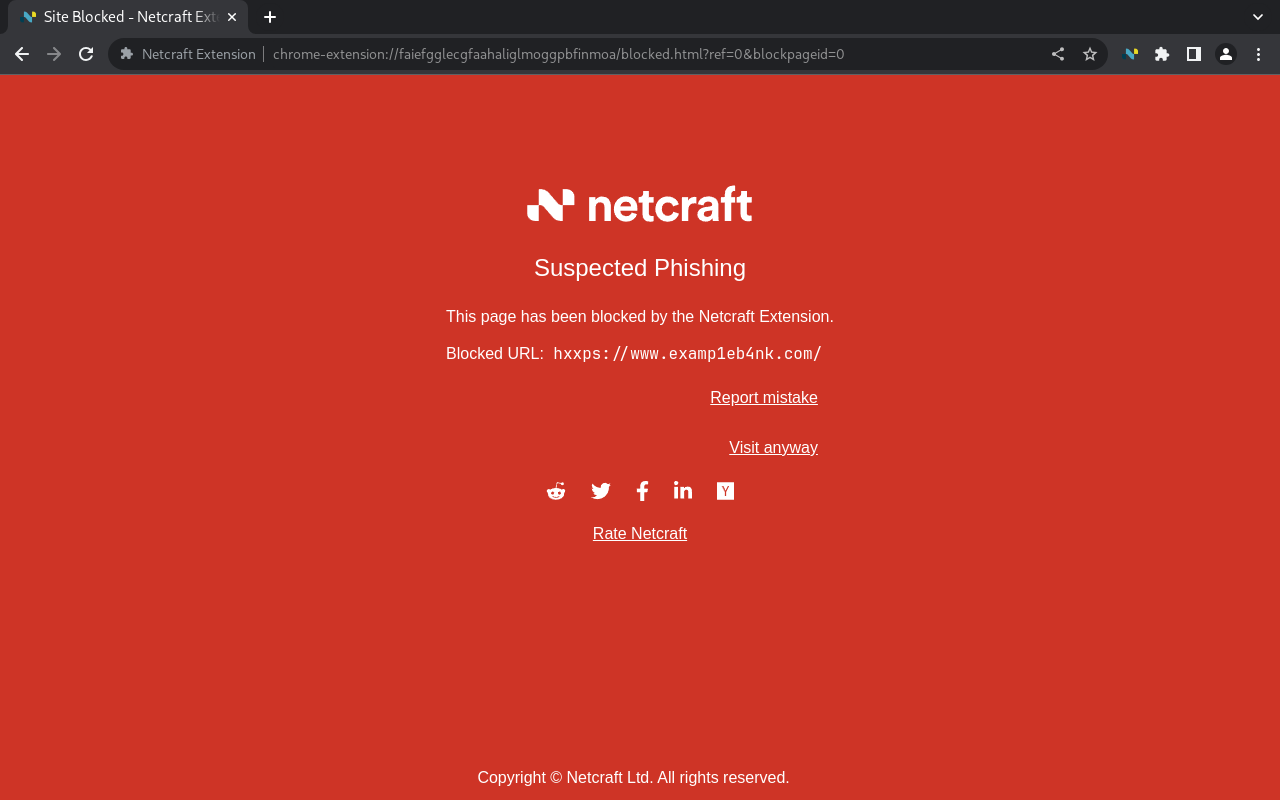1280x800 pixels.
Task: Choose Visit anyway to proceed
Action: pos(773,447)
